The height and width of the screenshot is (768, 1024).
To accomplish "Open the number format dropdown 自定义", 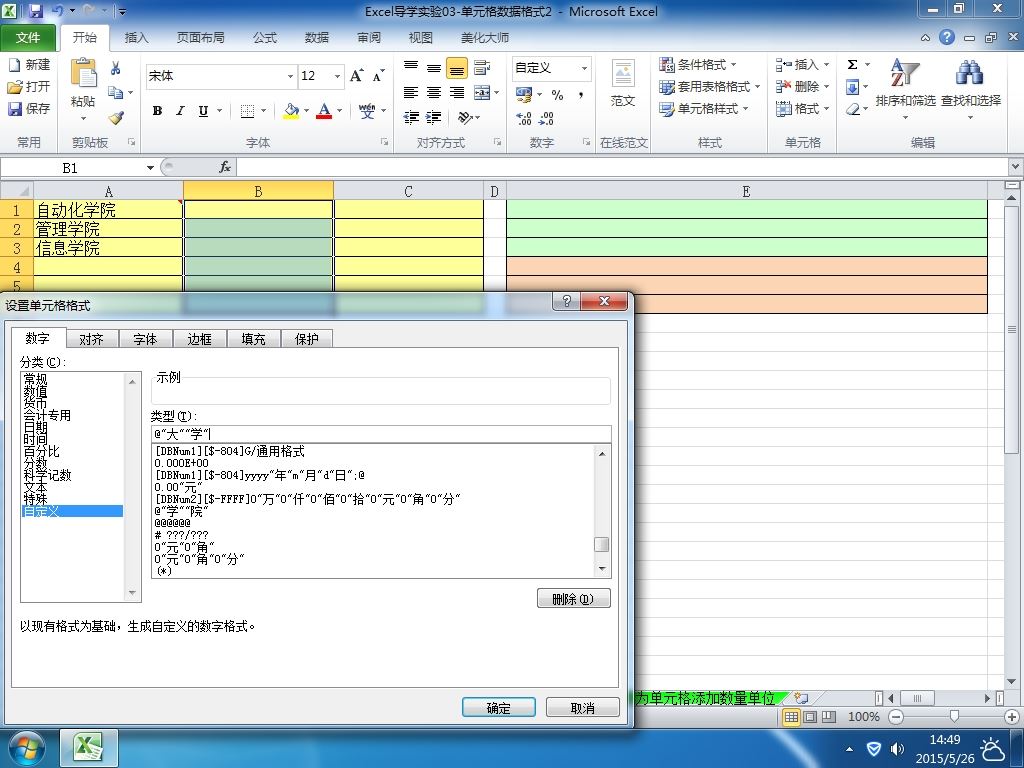I will click(x=584, y=68).
